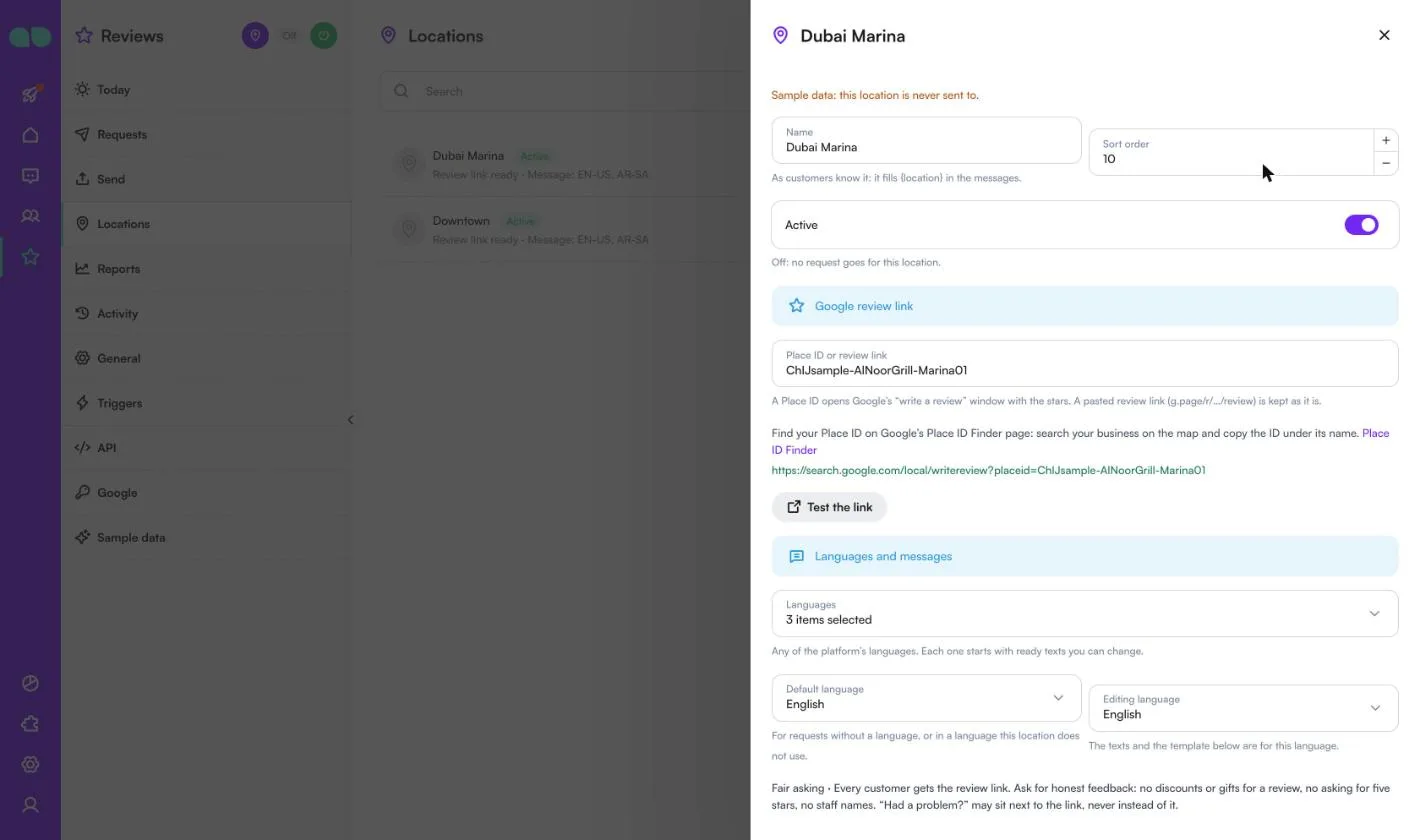Click the green power button in Reviews header
This screenshot has width=1420, height=840.
[323, 36]
